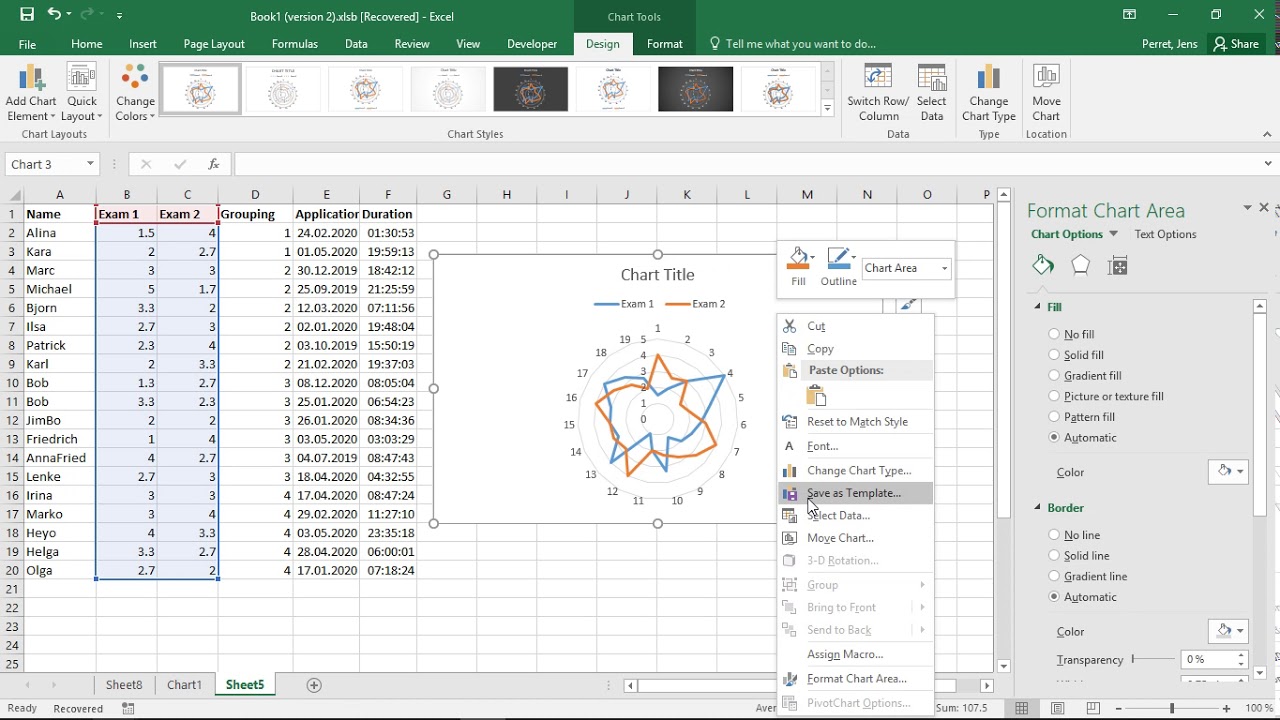Choose Reset to Match Style
The image size is (1280, 720).
tap(856, 422)
